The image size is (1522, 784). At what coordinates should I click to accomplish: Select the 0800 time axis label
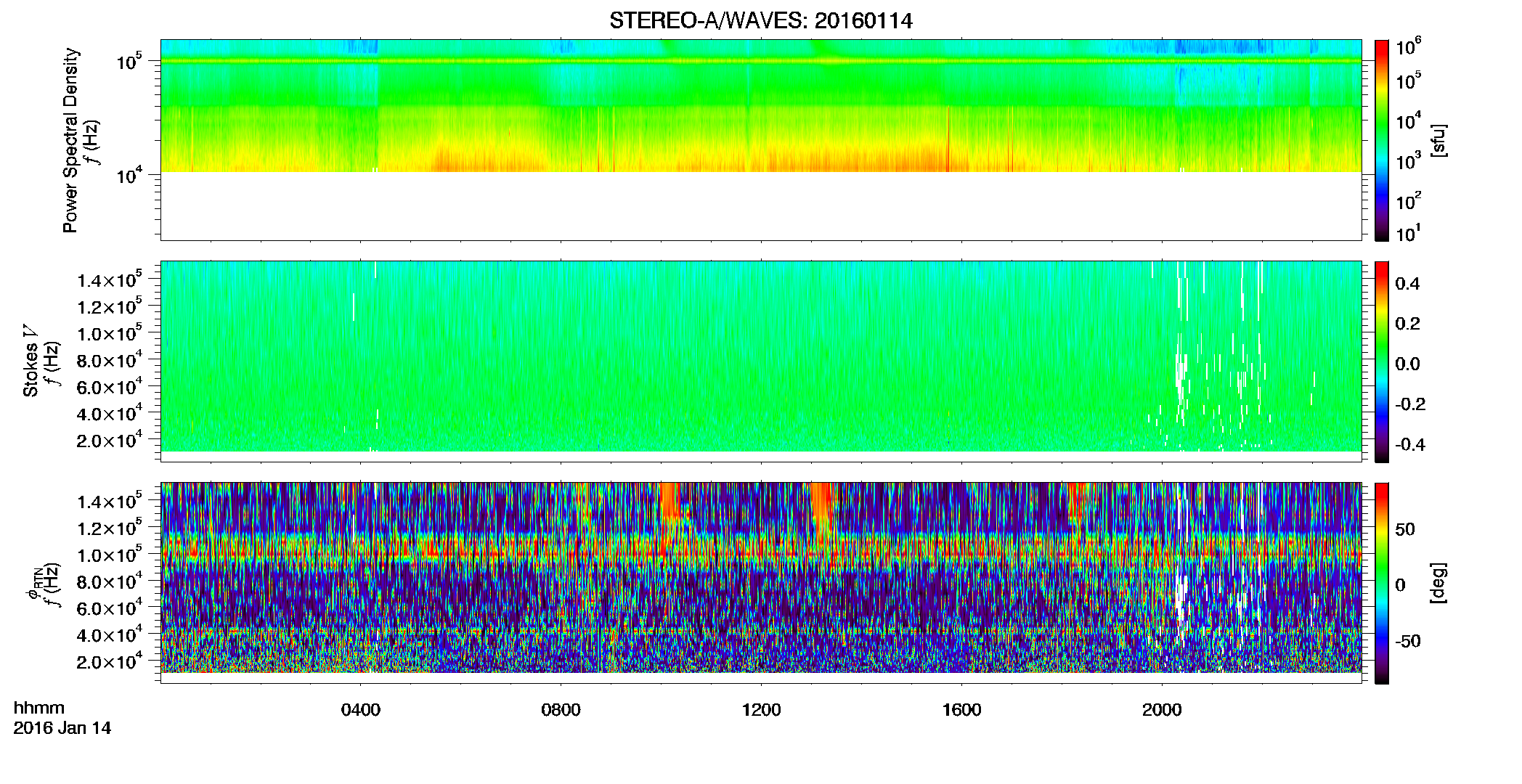pyautogui.click(x=561, y=710)
